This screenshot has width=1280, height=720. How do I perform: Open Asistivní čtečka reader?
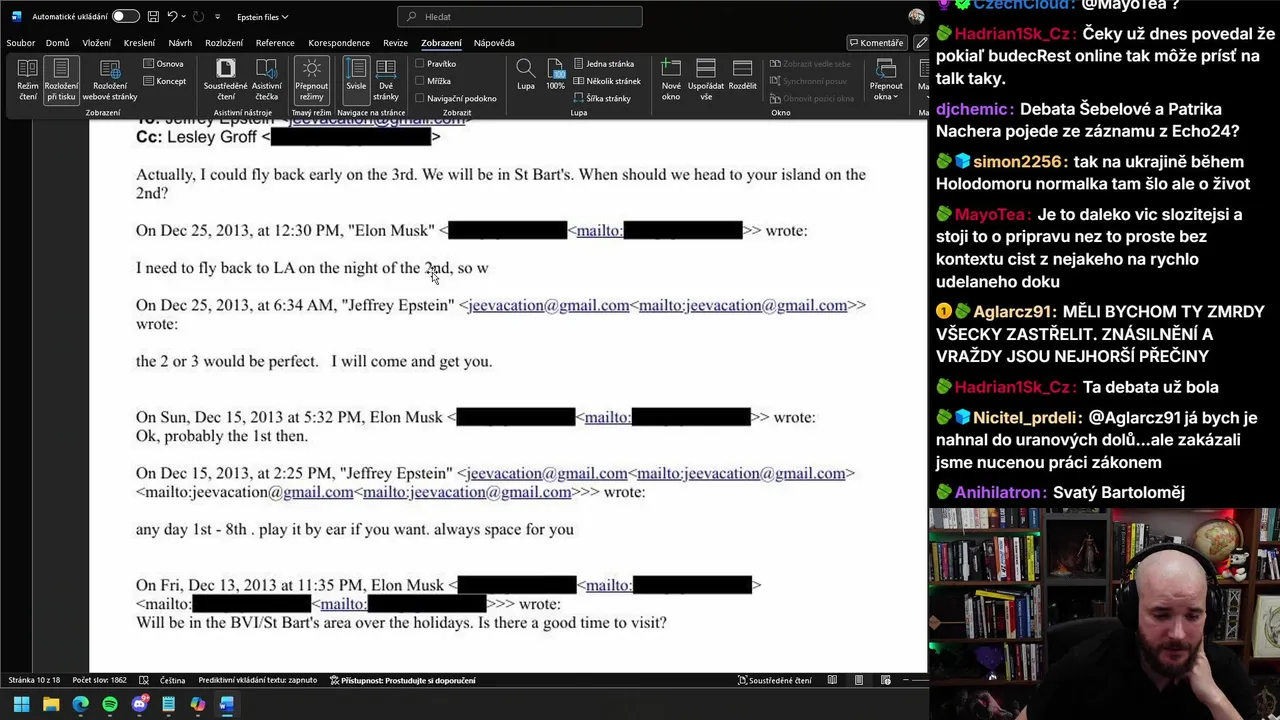[266, 79]
